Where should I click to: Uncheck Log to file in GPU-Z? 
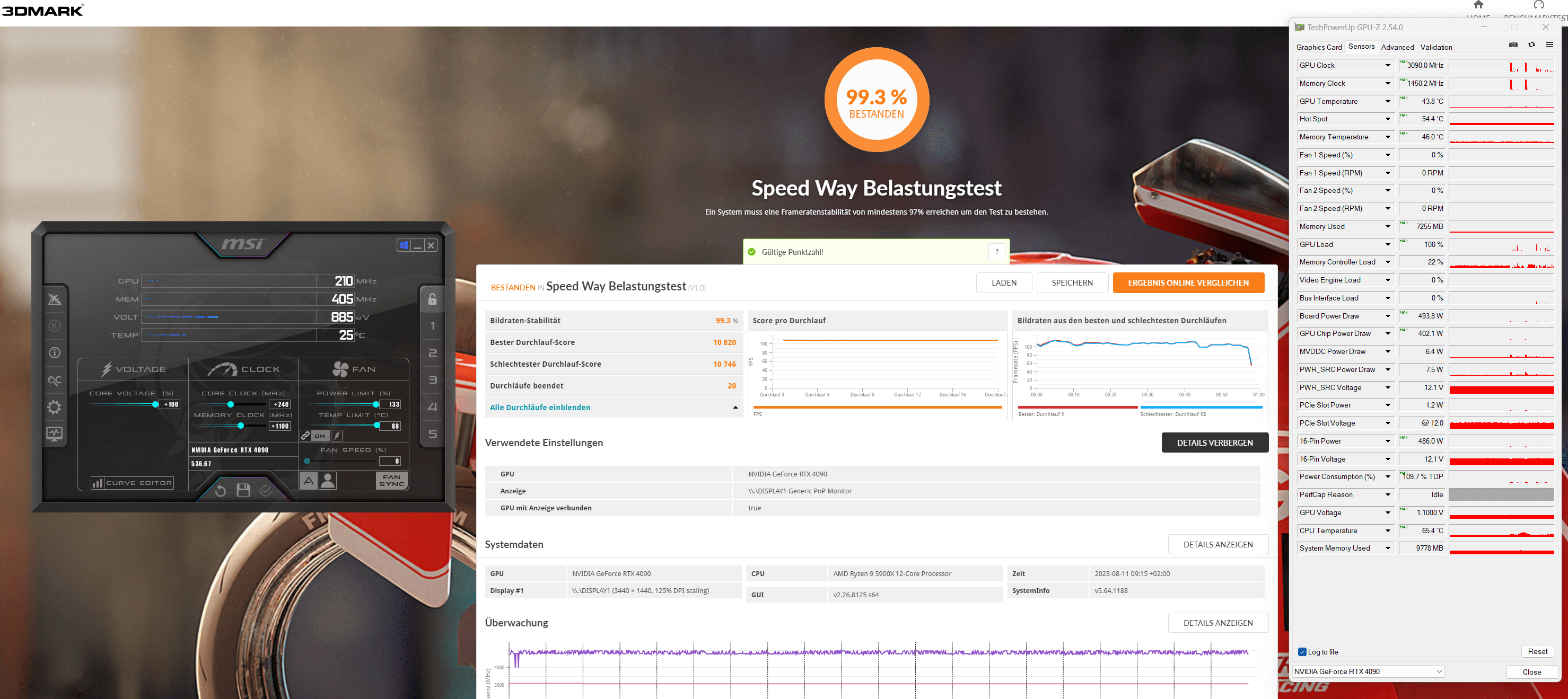click(x=1302, y=651)
